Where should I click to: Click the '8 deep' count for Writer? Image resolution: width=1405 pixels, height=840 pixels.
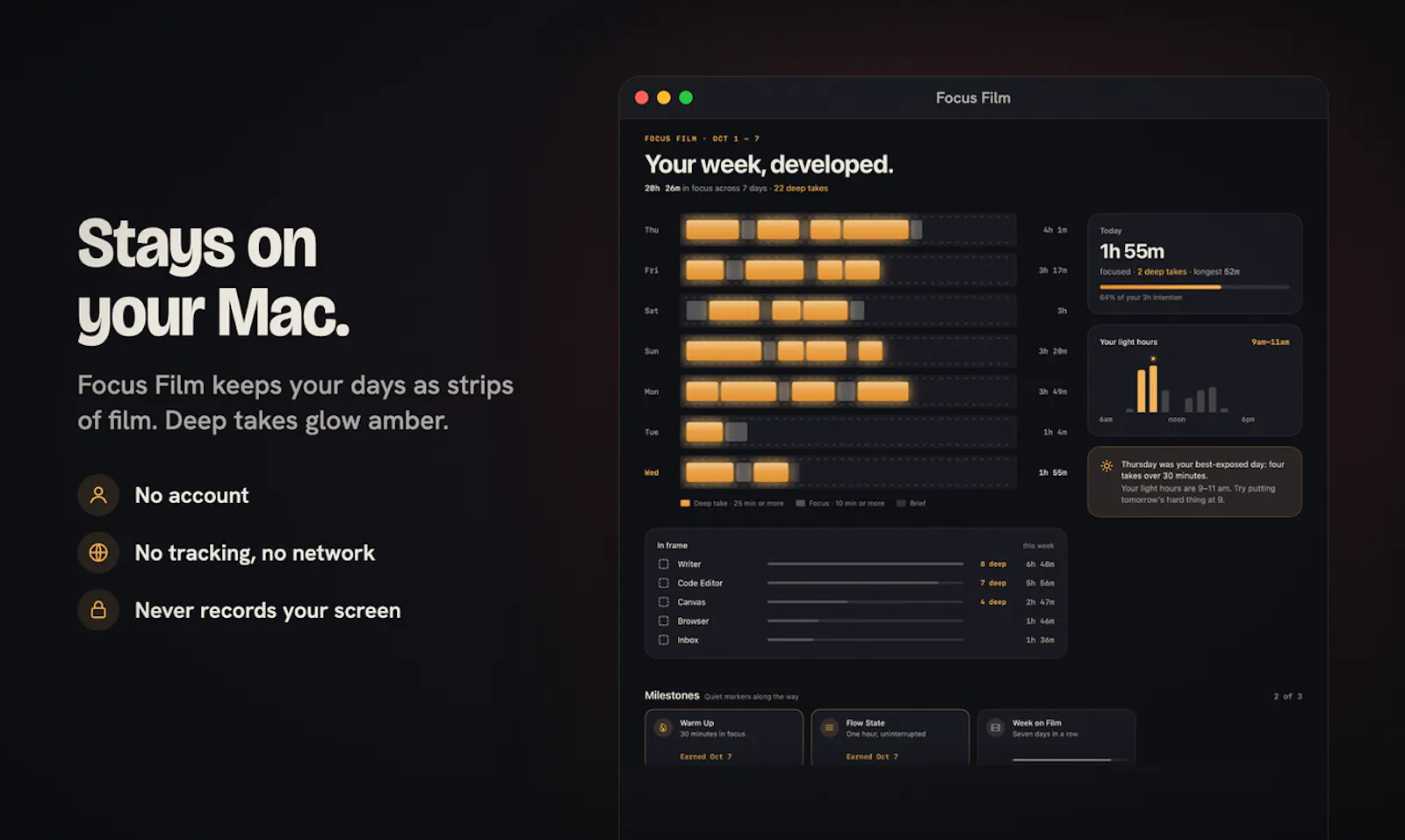tap(993, 564)
